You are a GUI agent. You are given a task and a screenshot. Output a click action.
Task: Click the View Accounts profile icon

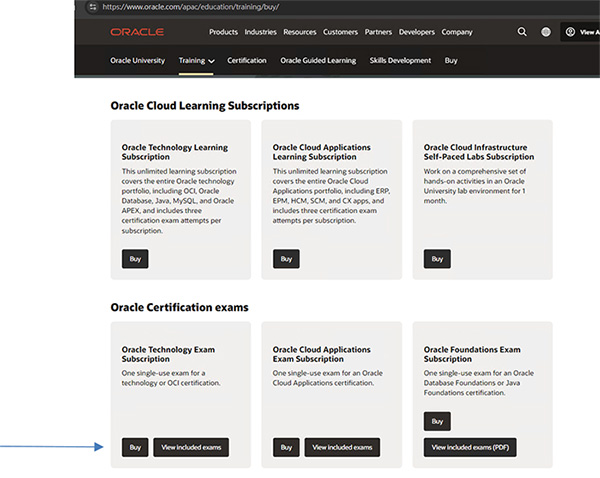pyautogui.click(x=571, y=32)
